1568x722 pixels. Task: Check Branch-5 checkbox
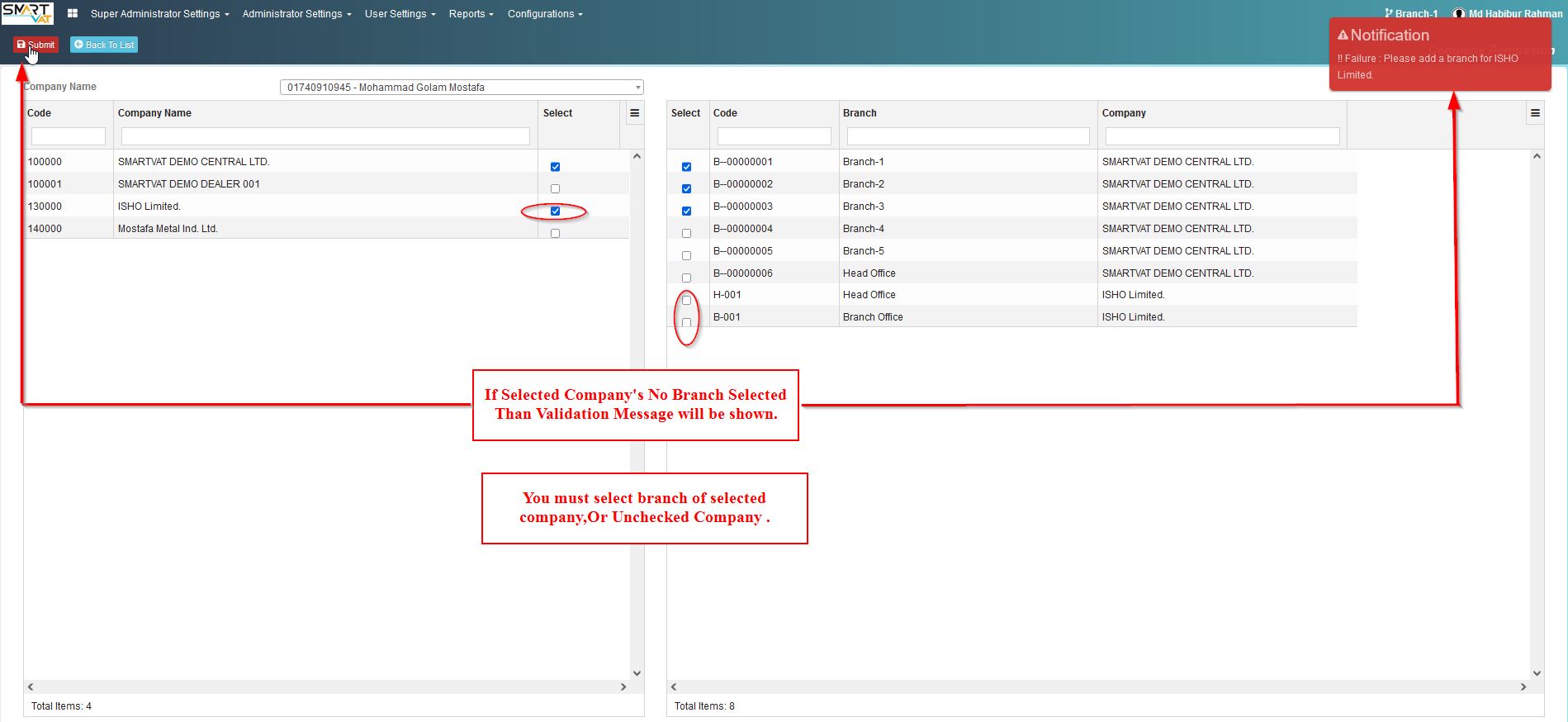(686, 256)
